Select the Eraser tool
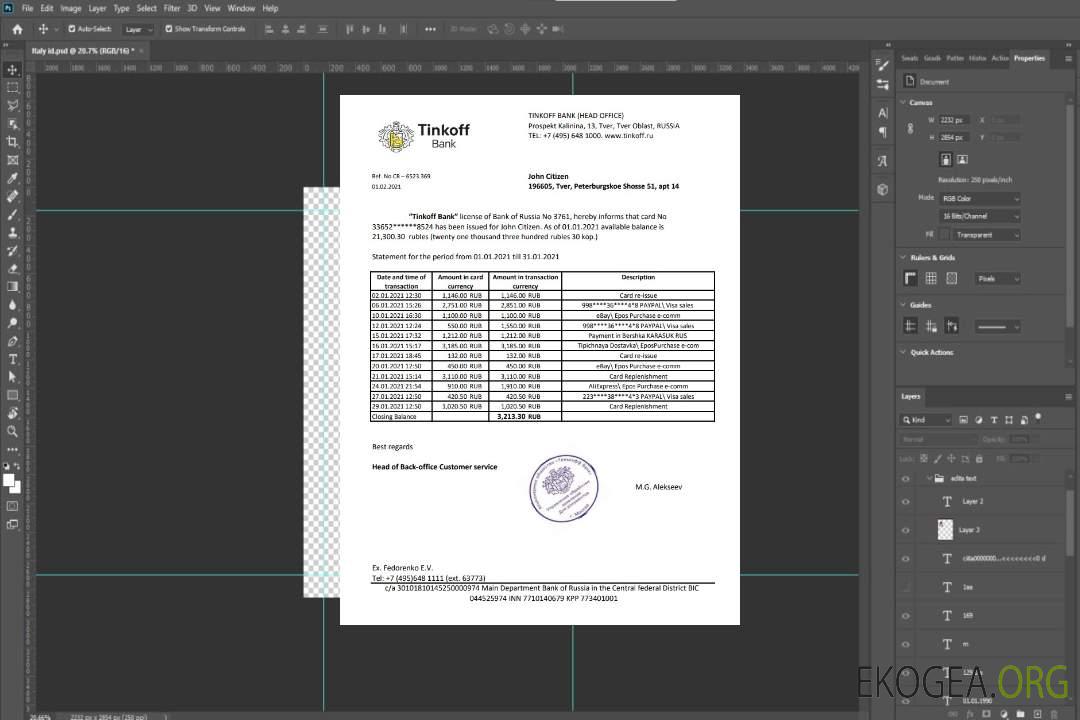1080x720 pixels. pos(12,269)
